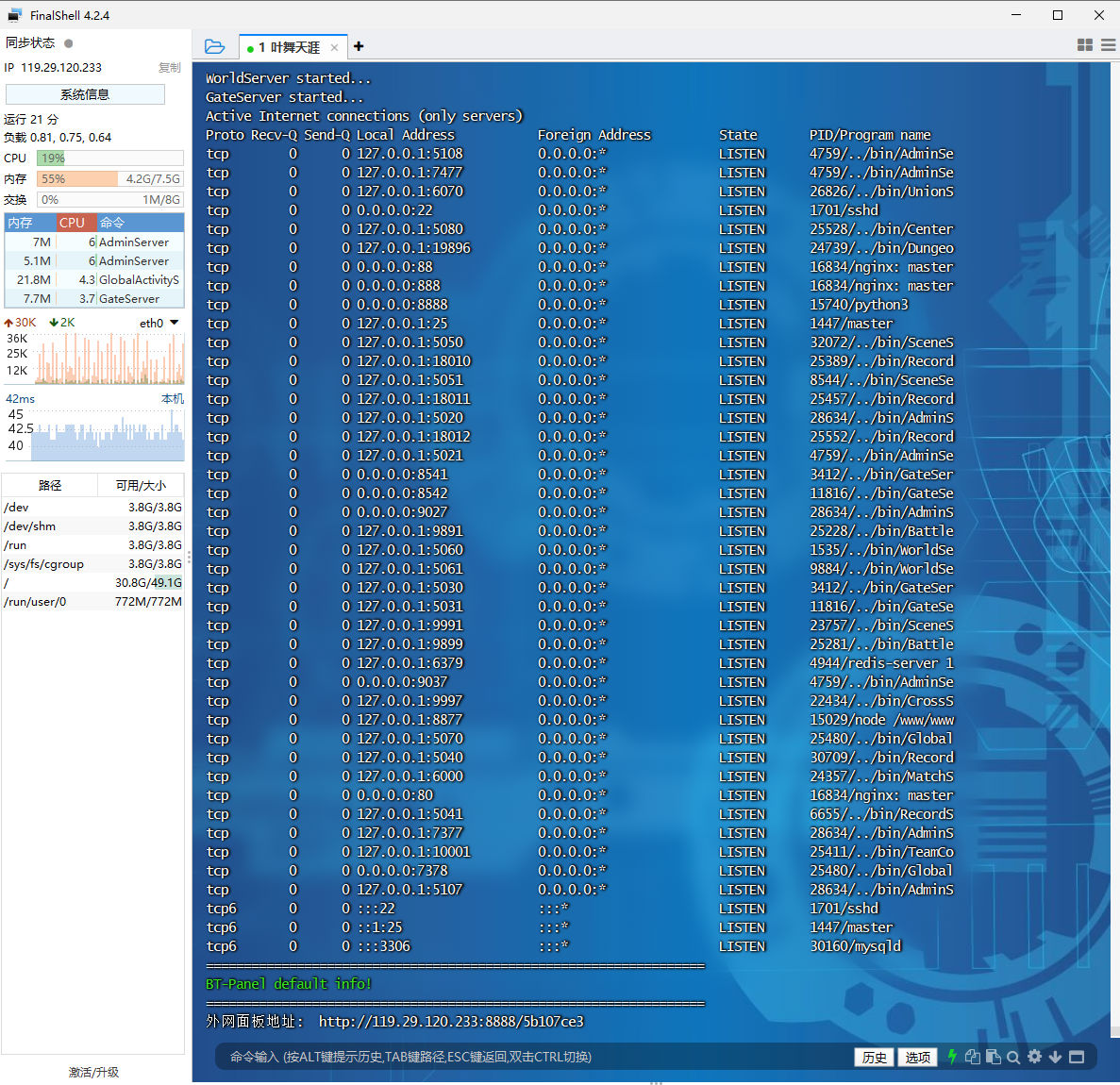Click the paste clipboard icon
Screen dimensions: 1120x1085
(993, 1057)
